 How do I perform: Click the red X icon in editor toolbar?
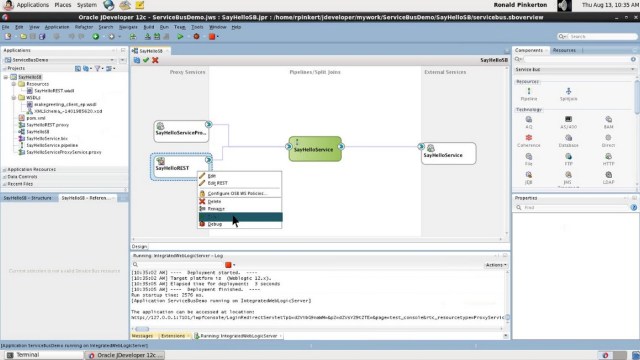tap(155, 60)
